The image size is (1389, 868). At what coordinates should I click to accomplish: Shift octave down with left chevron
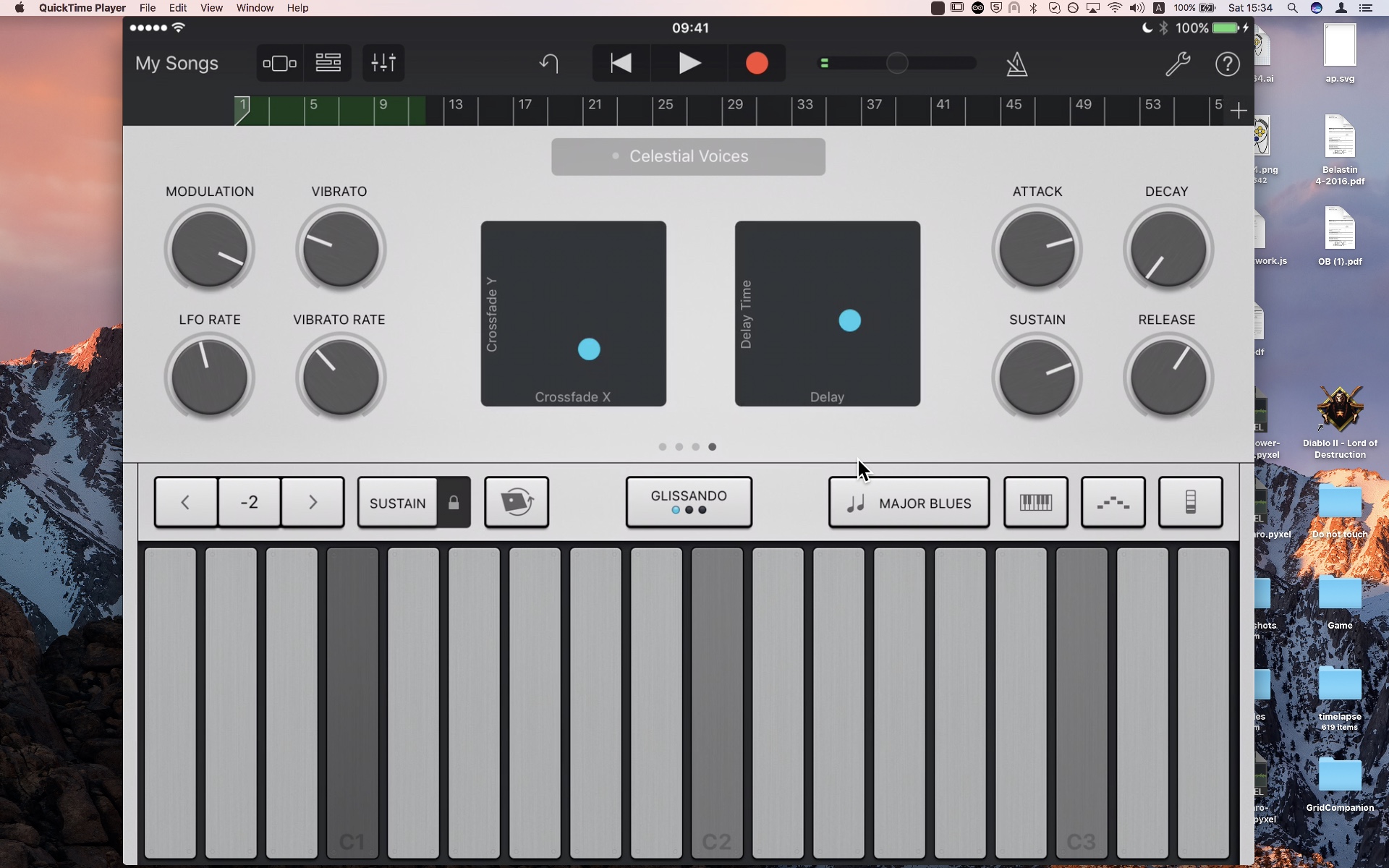186,502
